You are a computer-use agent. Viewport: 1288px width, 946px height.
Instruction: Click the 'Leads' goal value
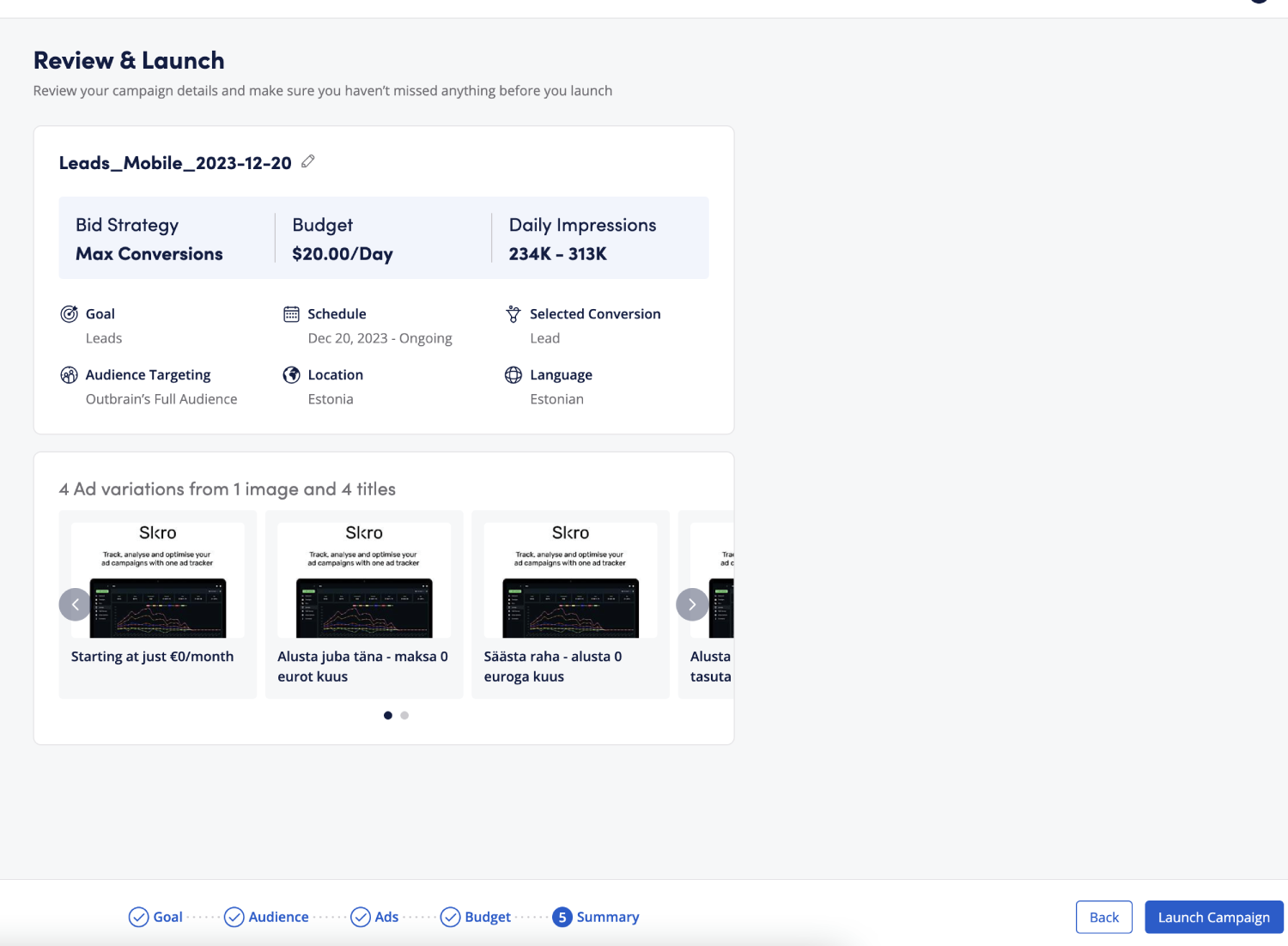tap(104, 338)
